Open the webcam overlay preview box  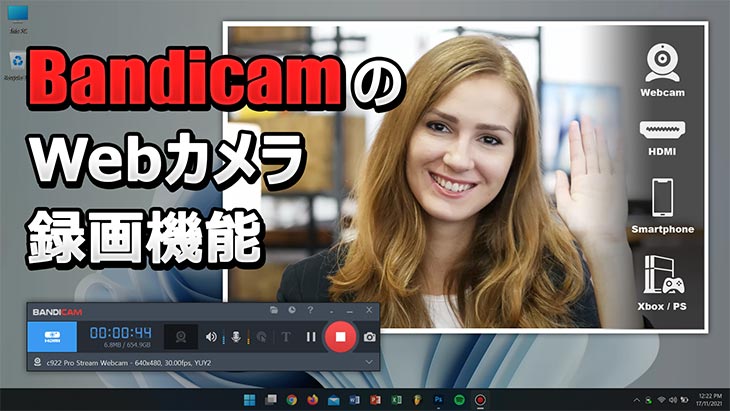pyautogui.click(x=181, y=337)
